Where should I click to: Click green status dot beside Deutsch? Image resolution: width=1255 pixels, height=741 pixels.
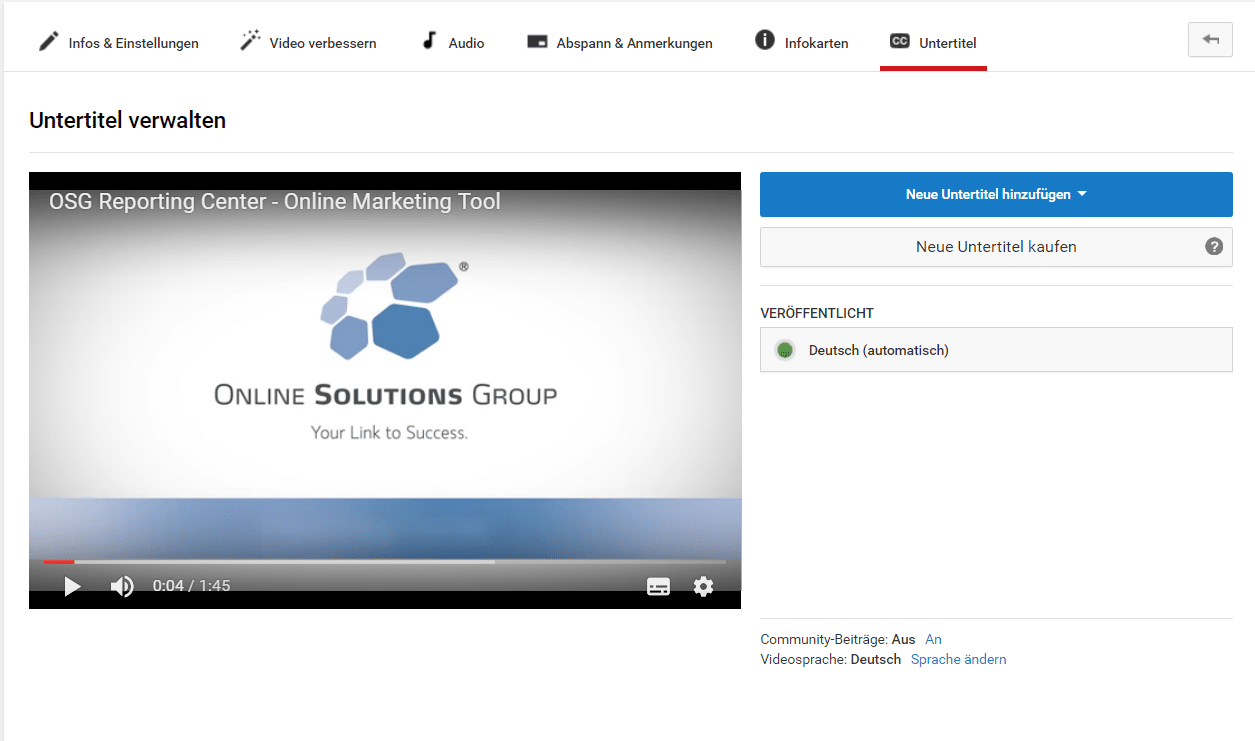(785, 350)
